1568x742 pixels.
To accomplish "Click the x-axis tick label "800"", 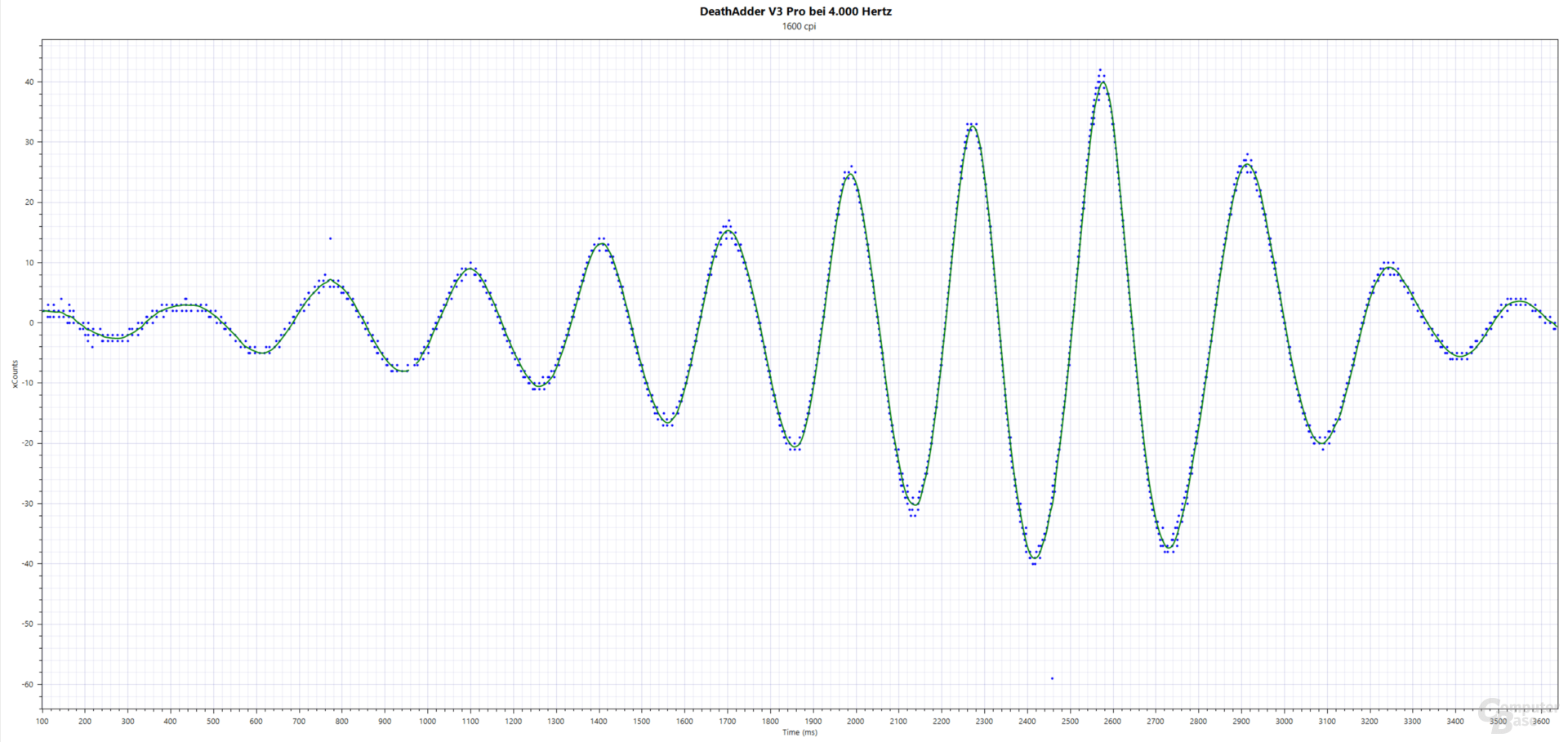I will coord(342,722).
